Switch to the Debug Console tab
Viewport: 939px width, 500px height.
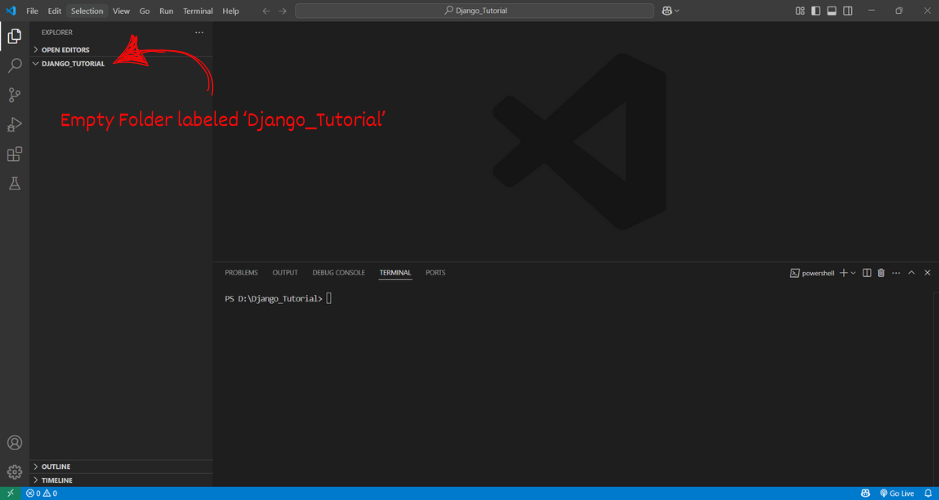pos(338,272)
